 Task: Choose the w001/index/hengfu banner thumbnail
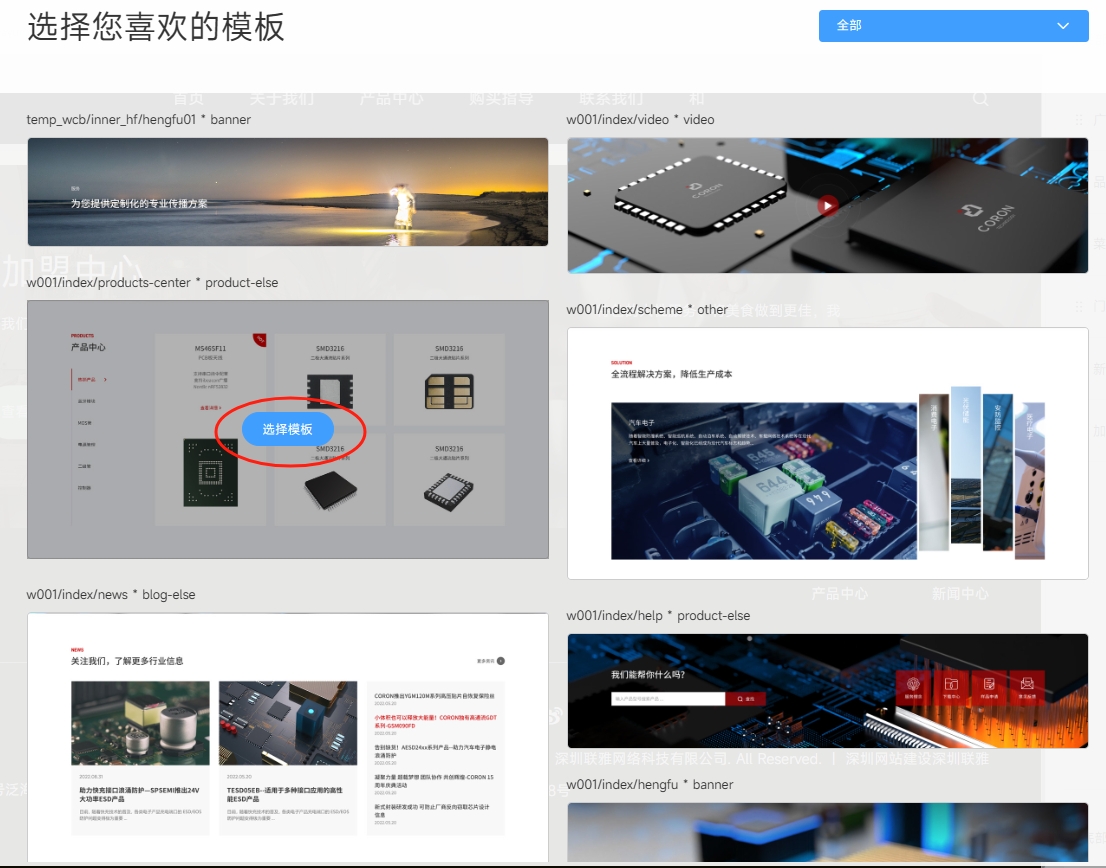827,832
